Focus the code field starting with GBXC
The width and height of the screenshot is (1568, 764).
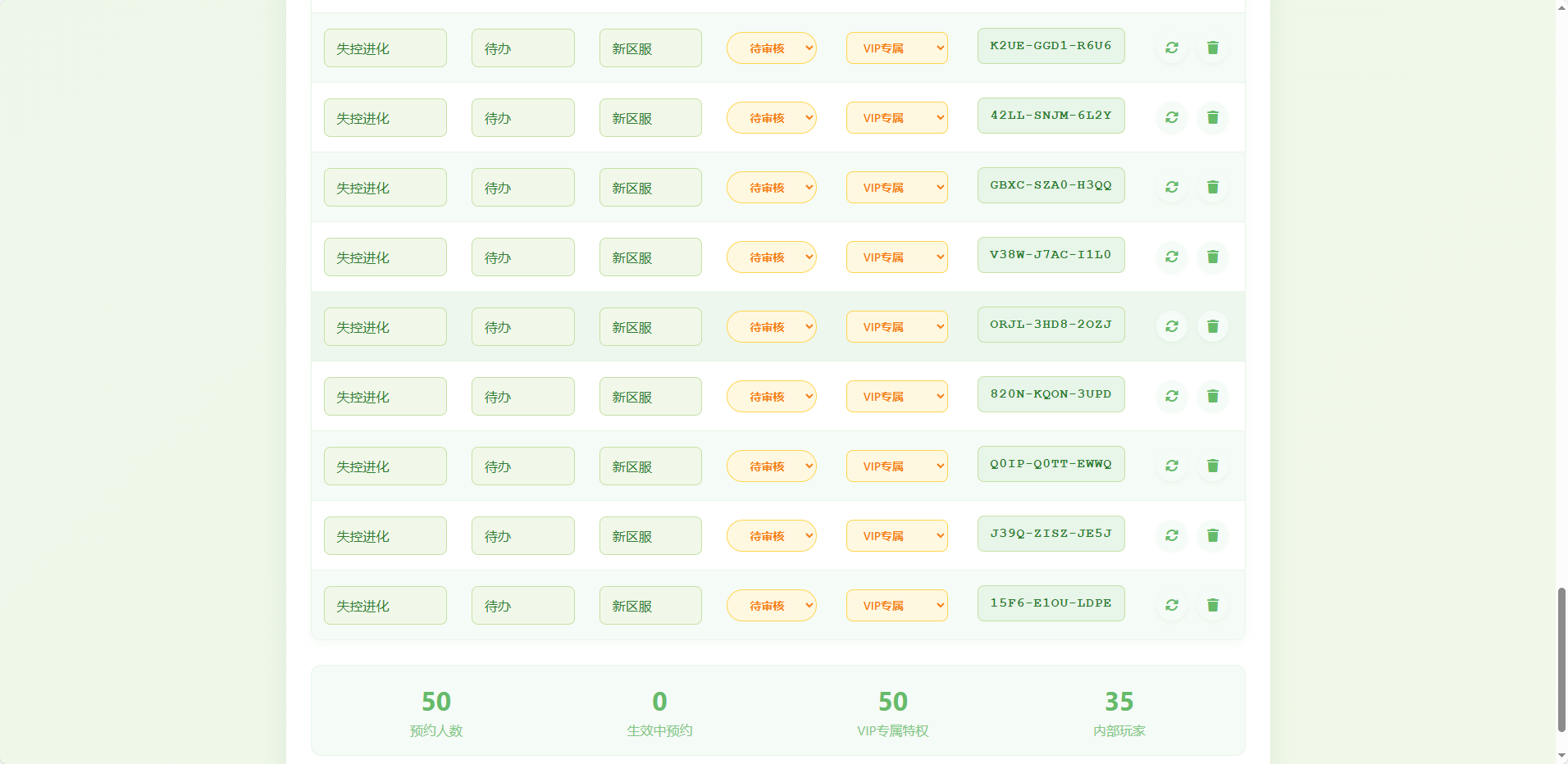(1051, 185)
